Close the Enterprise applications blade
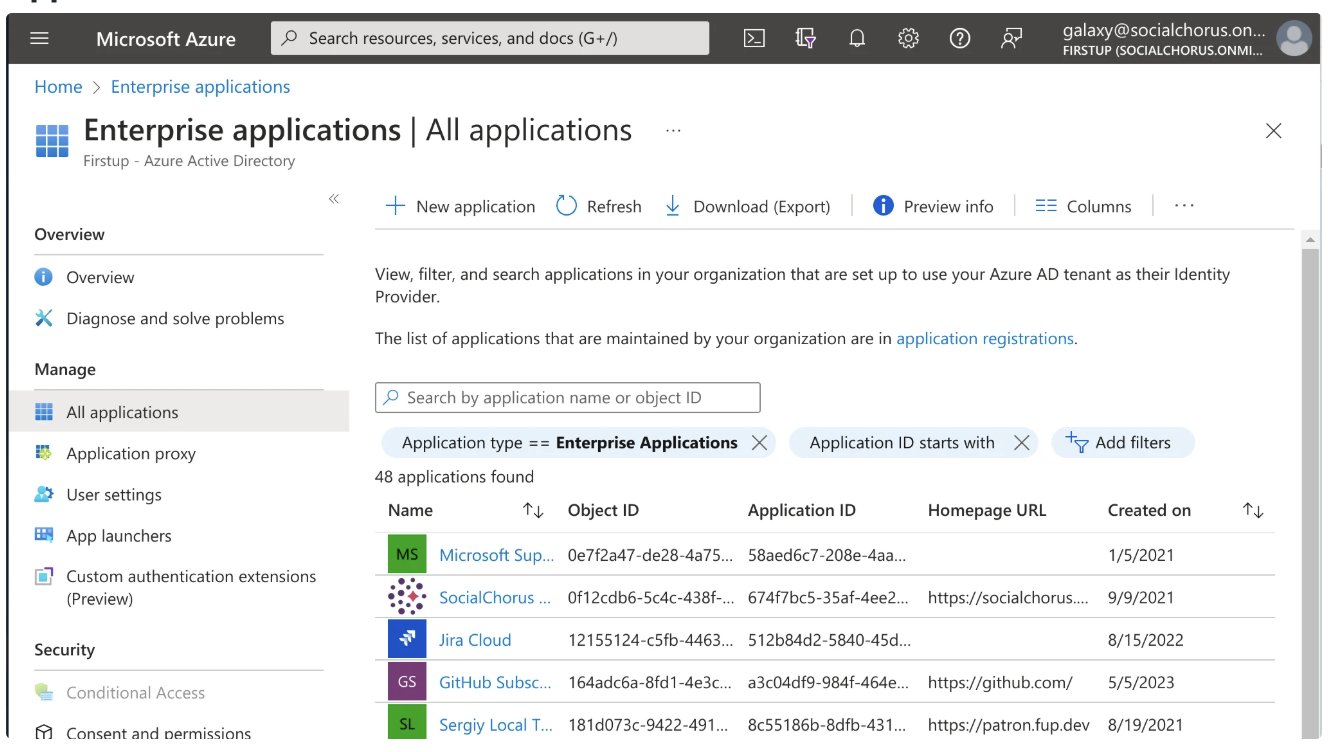Viewport: 1330px width, 752px height. tap(1273, 131)
